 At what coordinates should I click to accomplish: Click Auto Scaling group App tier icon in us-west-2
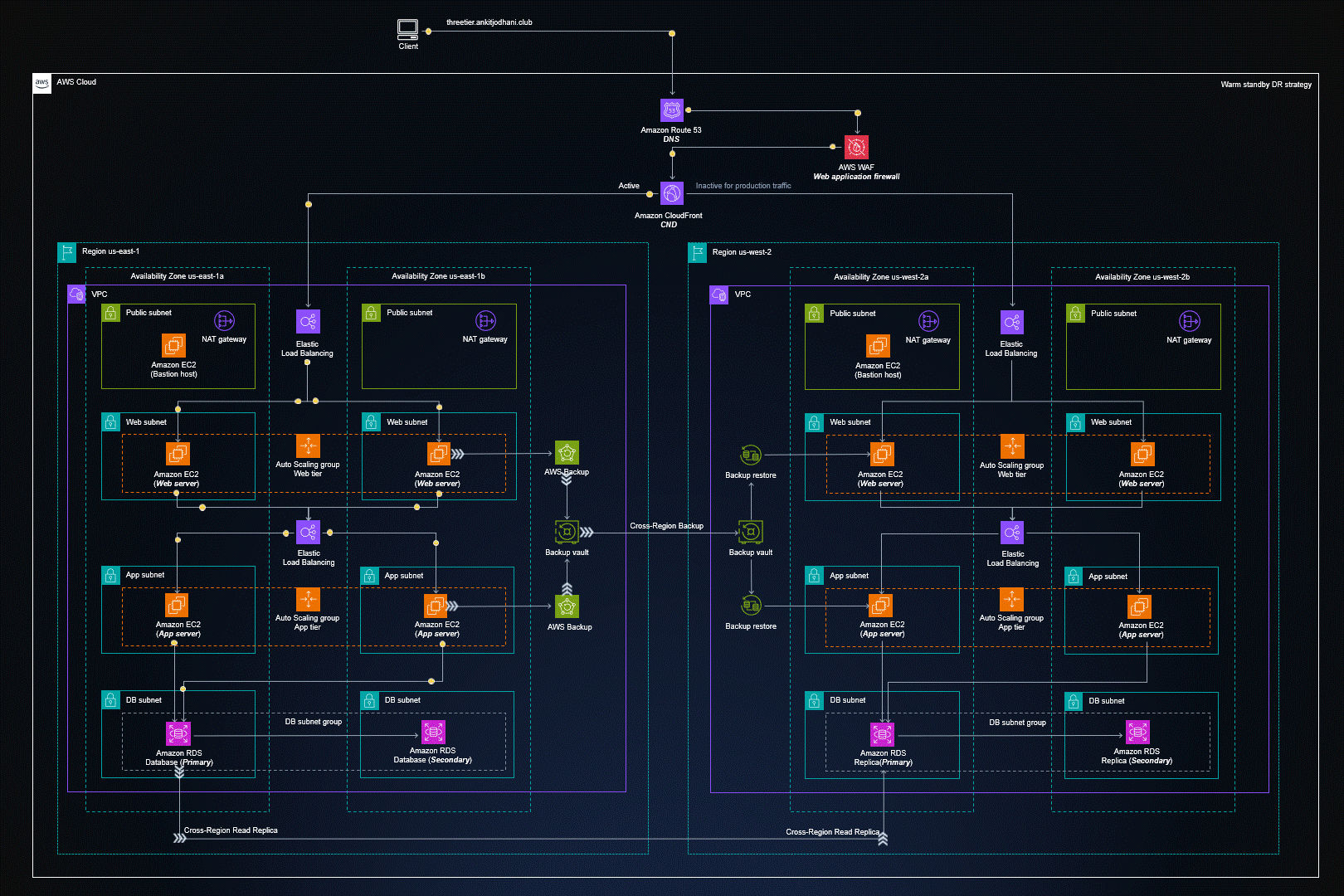pos(1012,600)
